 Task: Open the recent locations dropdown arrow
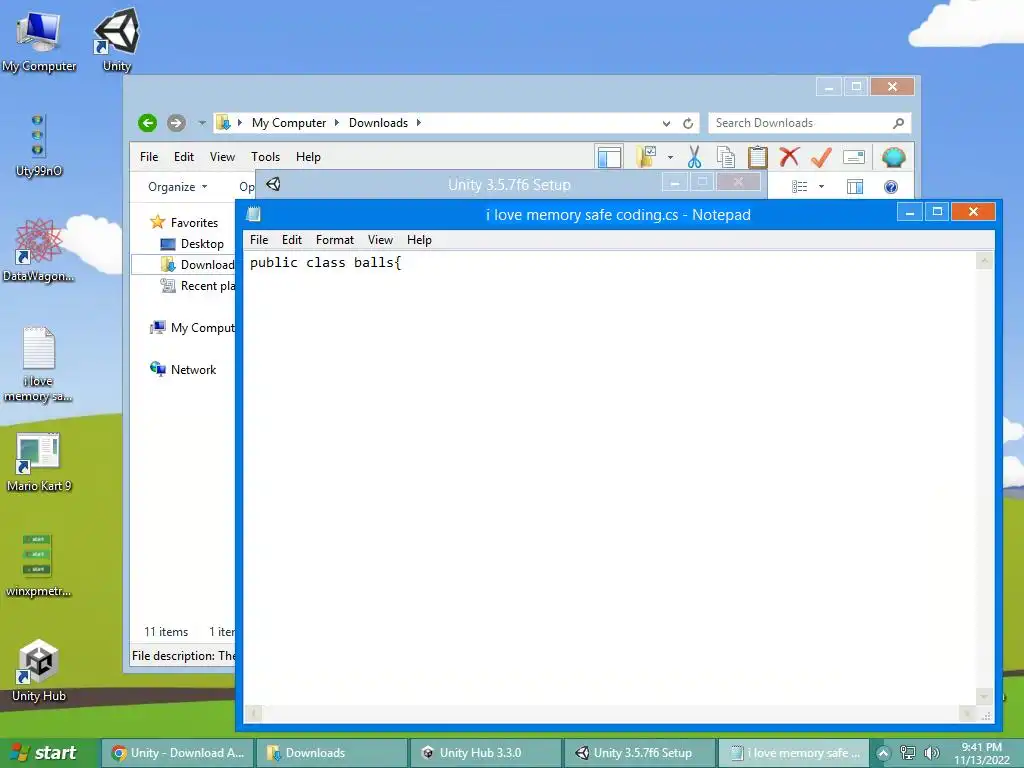click(x=202, y=123)
